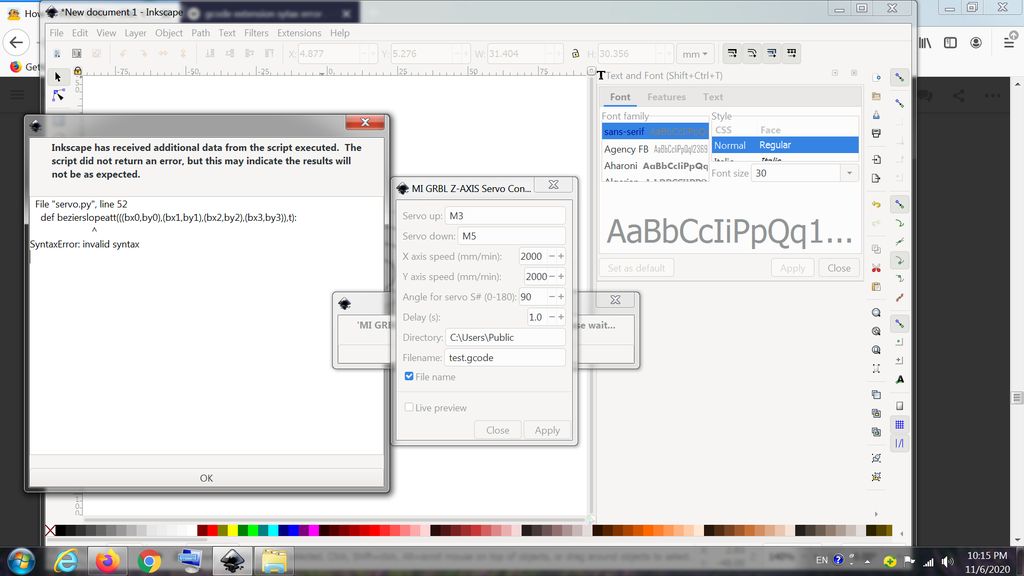Toggle width/height ratio lock icon
The height and width of the screenshot is (576, 1024).
(575, 54)
